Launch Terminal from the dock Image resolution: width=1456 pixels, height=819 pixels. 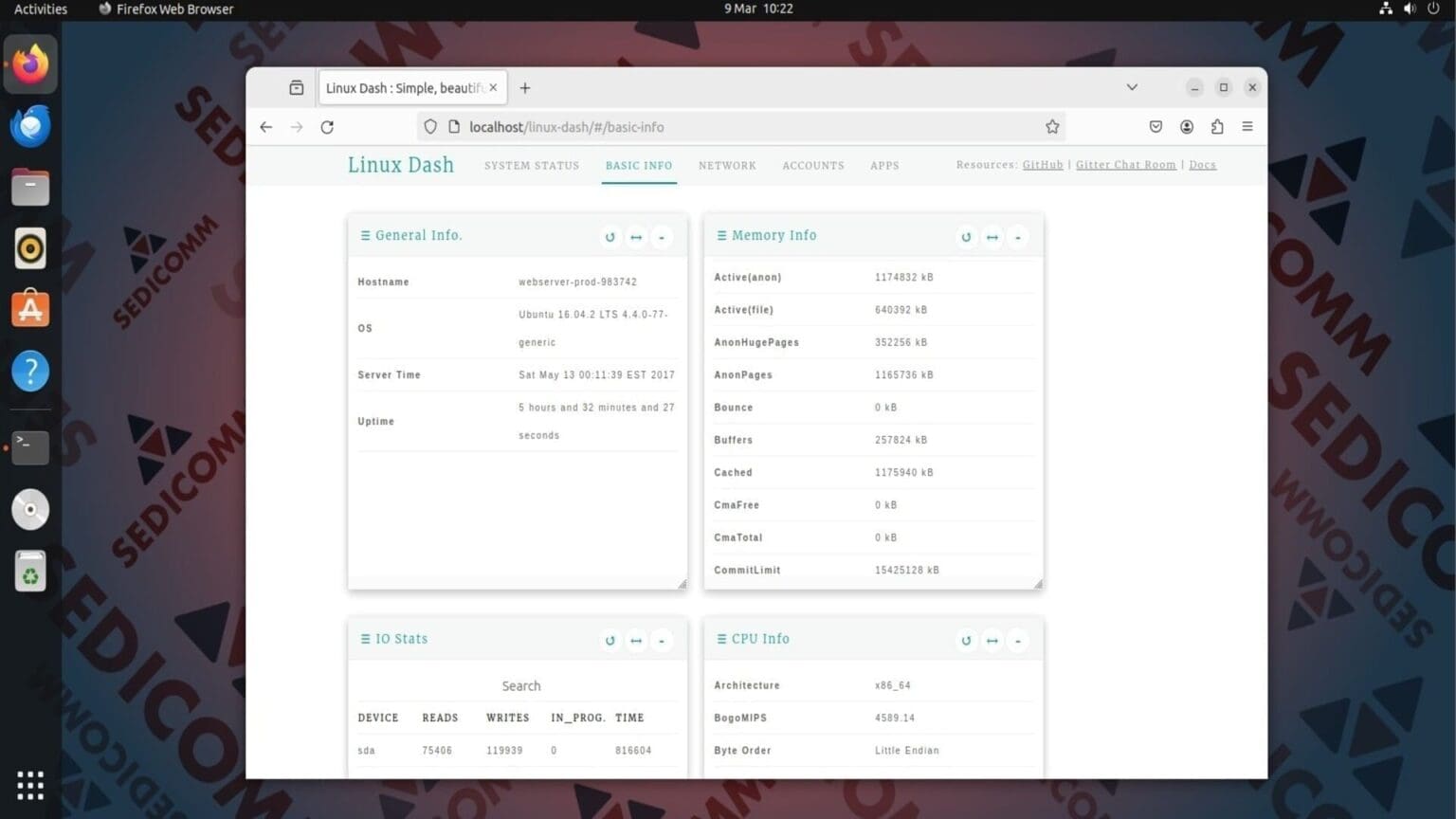pyautogui.click(x=30, y=446)
